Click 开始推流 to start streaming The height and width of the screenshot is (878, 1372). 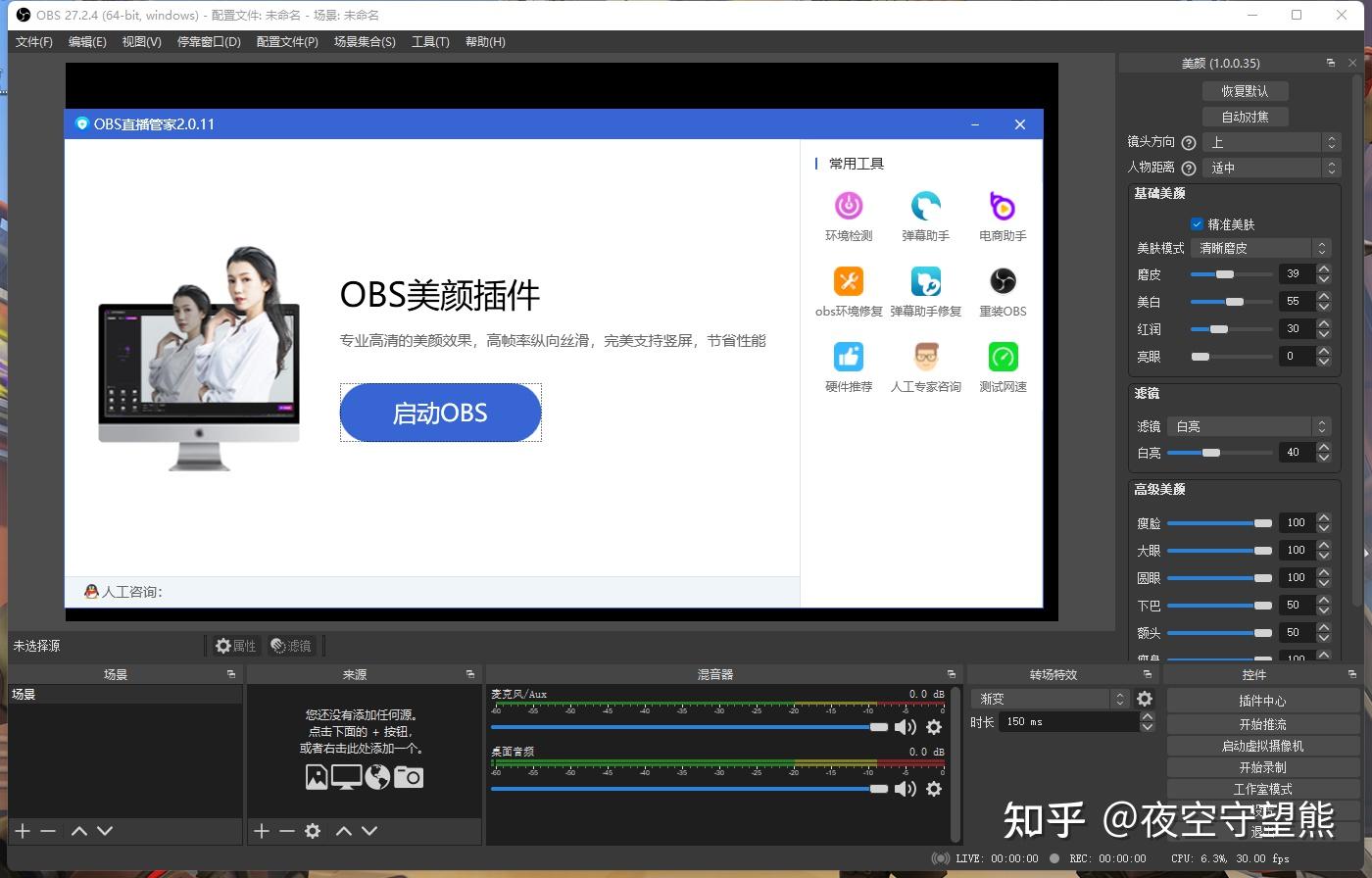[x=1262, y=724]
